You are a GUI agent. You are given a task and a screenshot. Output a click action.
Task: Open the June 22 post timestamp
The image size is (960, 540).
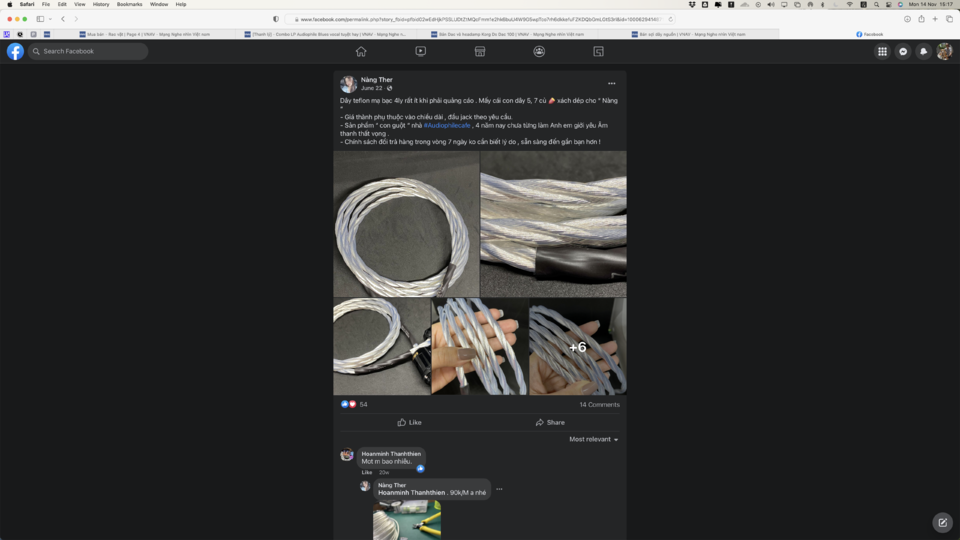371,88
